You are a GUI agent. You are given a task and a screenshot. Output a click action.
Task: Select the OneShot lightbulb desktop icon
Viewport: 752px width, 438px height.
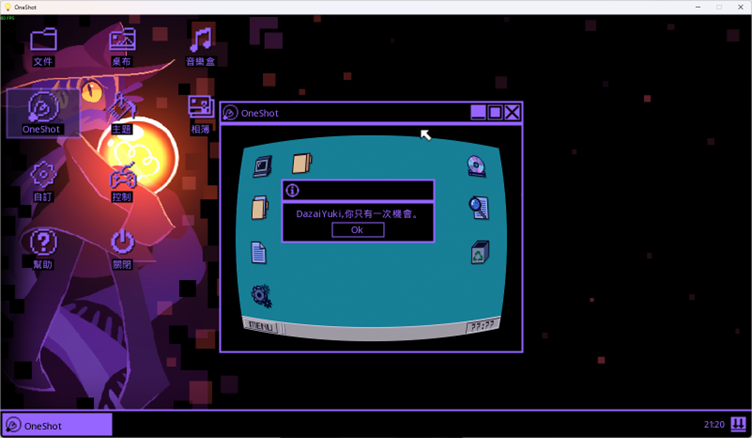pyautogui.click(x=42, y=110)
